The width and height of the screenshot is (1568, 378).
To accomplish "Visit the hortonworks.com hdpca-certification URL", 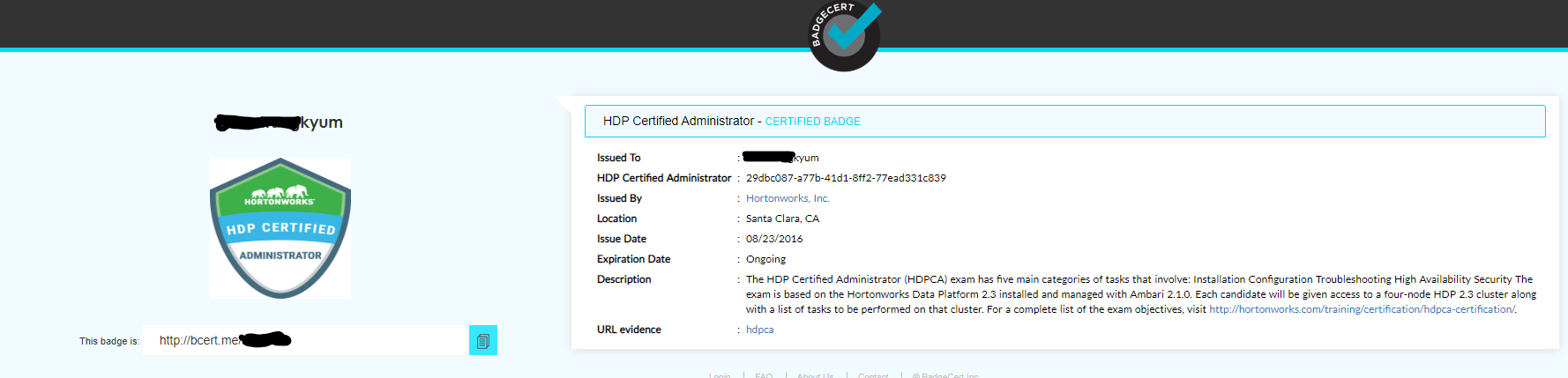I will pyautogui.click(x=1362, y=309).
